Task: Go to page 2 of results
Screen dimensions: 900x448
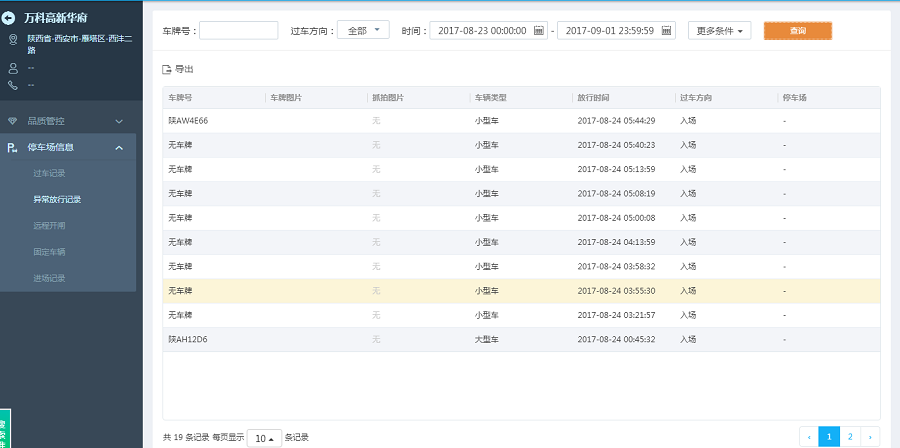Action: pos(850,437)
